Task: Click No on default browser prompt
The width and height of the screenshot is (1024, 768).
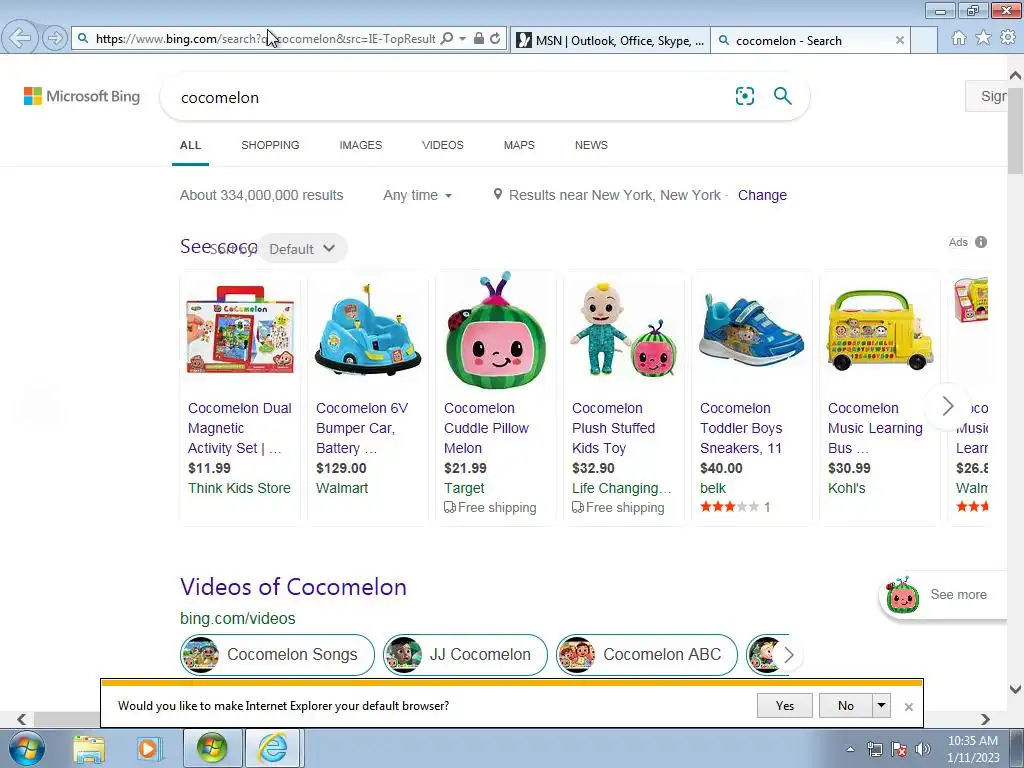Action: pos(846,705)
